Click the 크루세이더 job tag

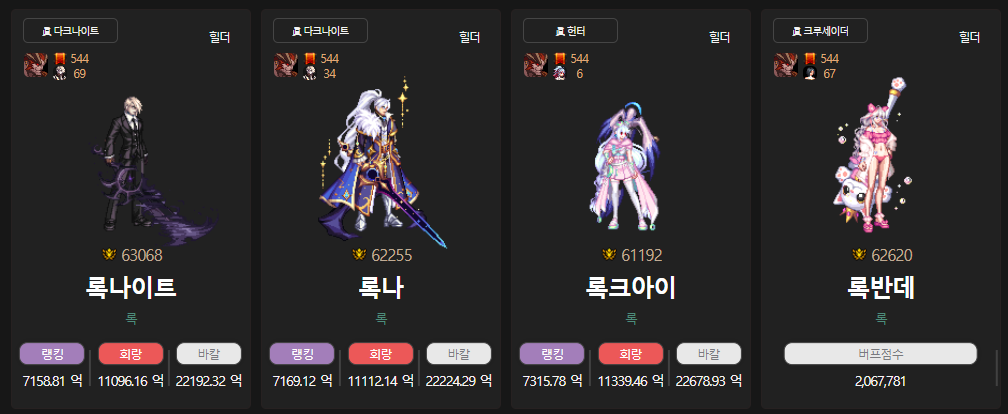[820, 30]
